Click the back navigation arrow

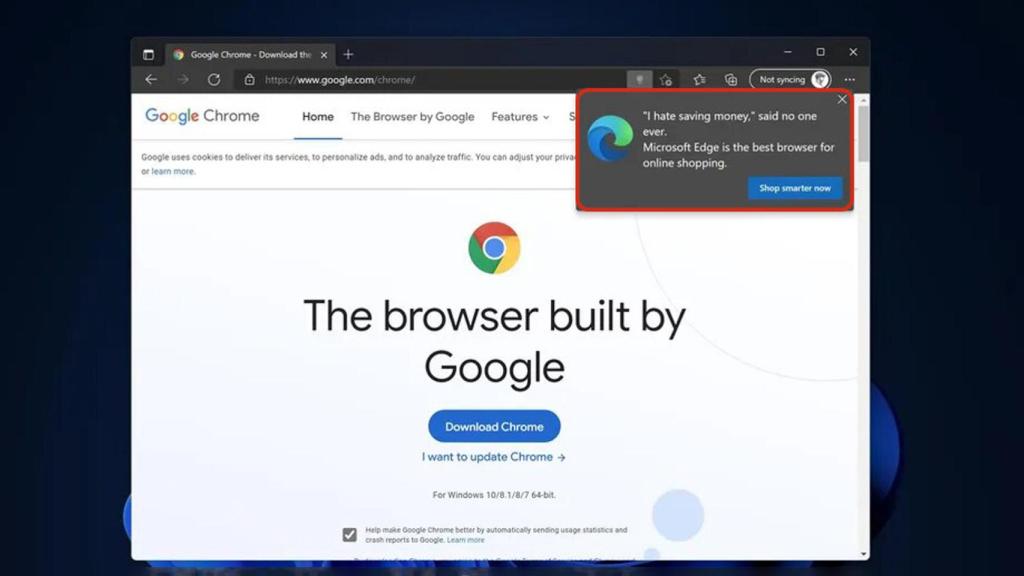point(150,79)
